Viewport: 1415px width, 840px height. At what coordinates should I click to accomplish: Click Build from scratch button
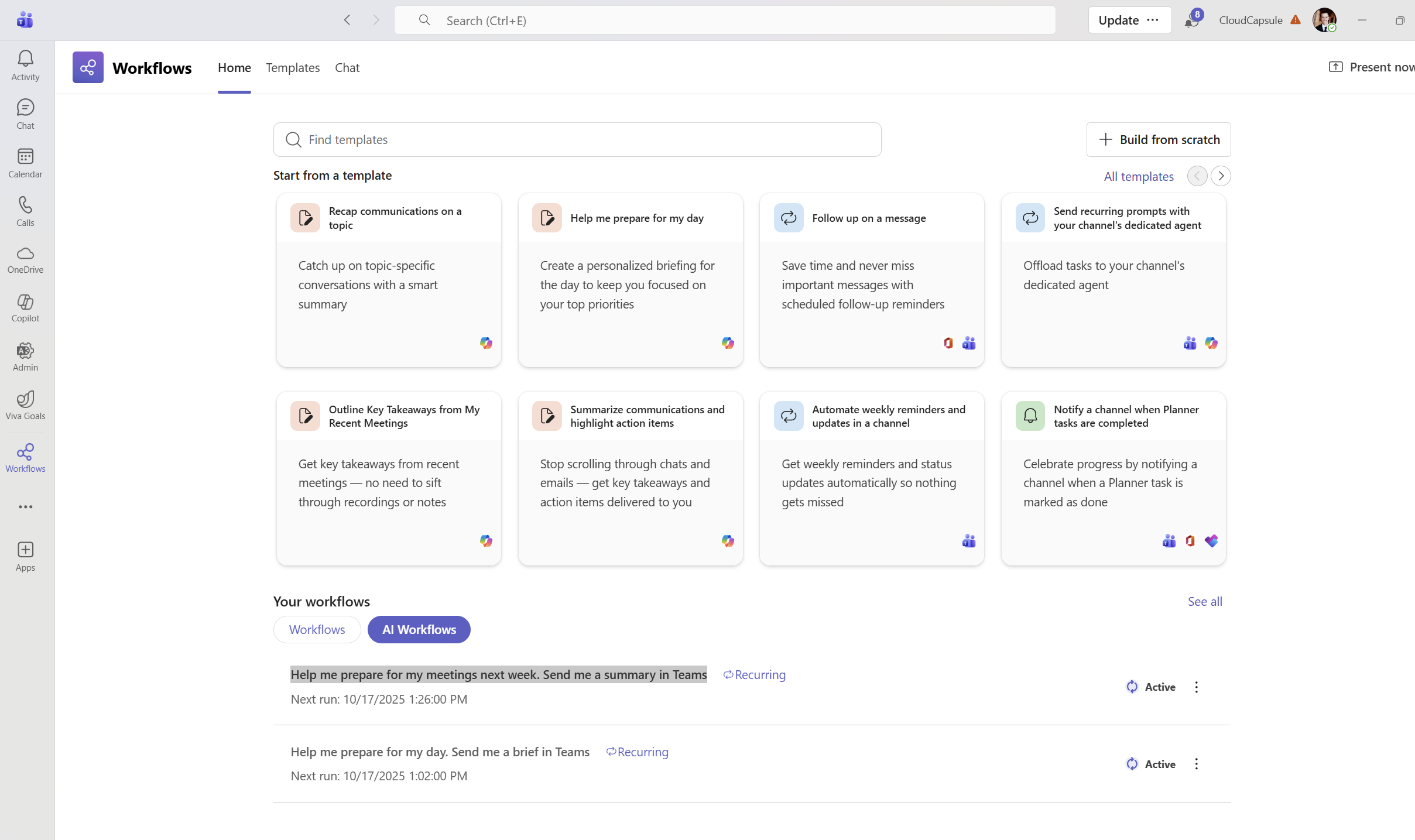pyautogui.click(x=1158, y=139)
